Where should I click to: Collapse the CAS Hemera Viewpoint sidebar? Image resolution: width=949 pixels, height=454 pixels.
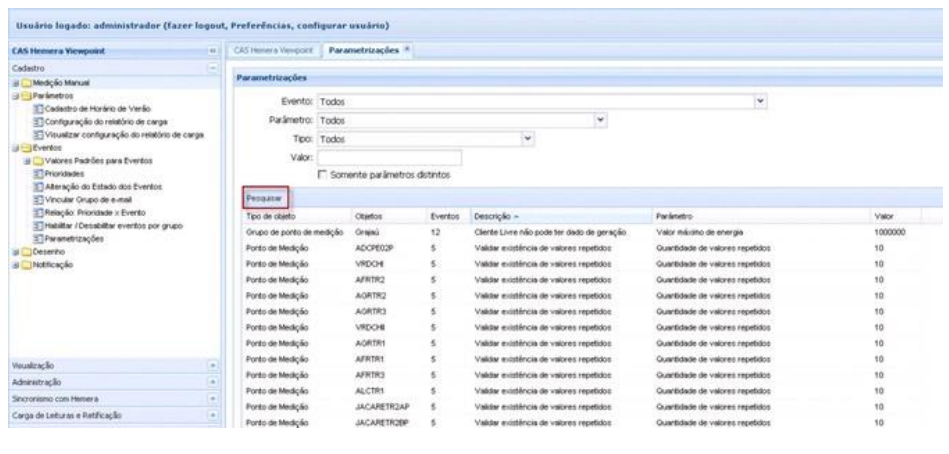pos(211,49)
